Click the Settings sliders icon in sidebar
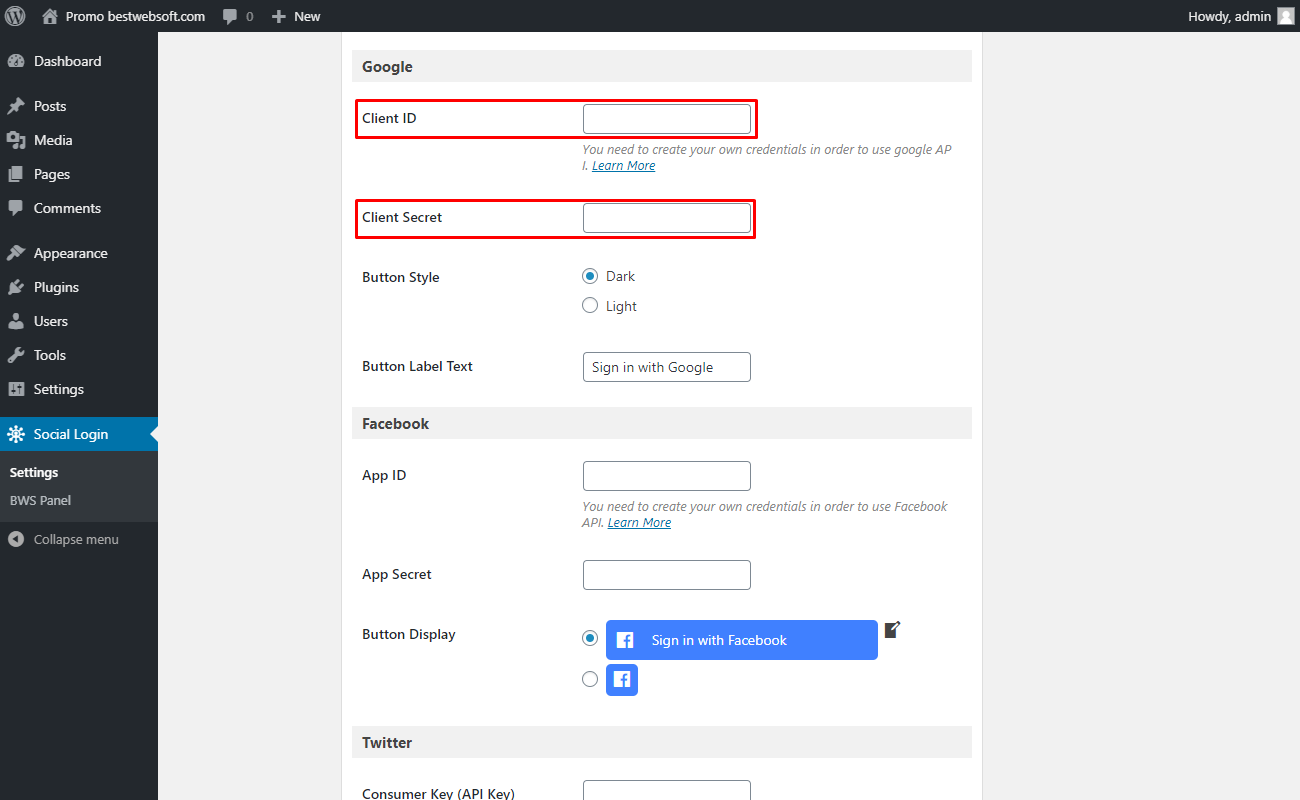The height and width of the screenshot is (800, 1300). 16,389
